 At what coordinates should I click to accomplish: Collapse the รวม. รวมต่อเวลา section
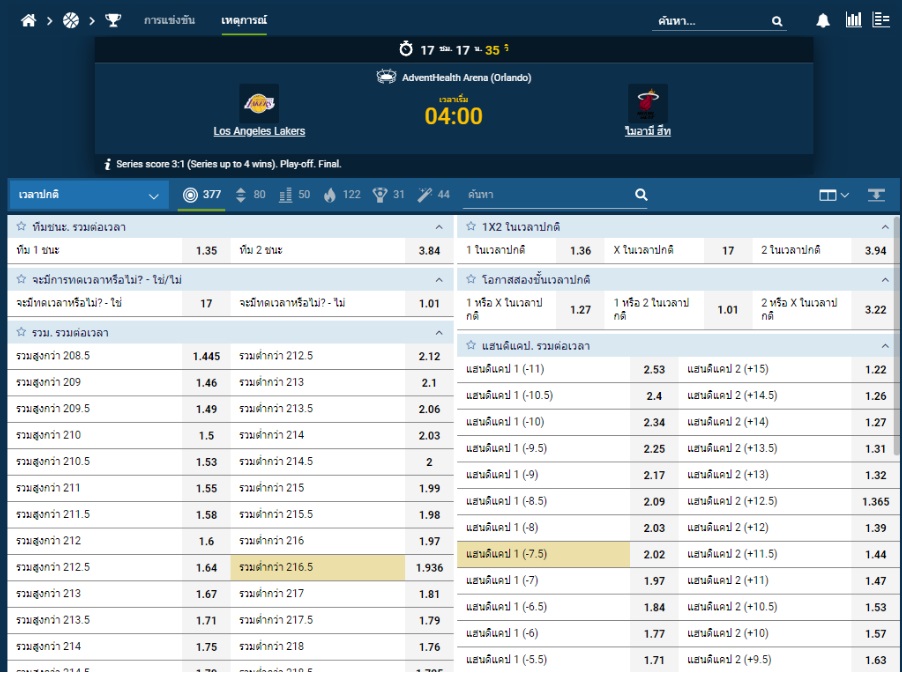point(438,333)
